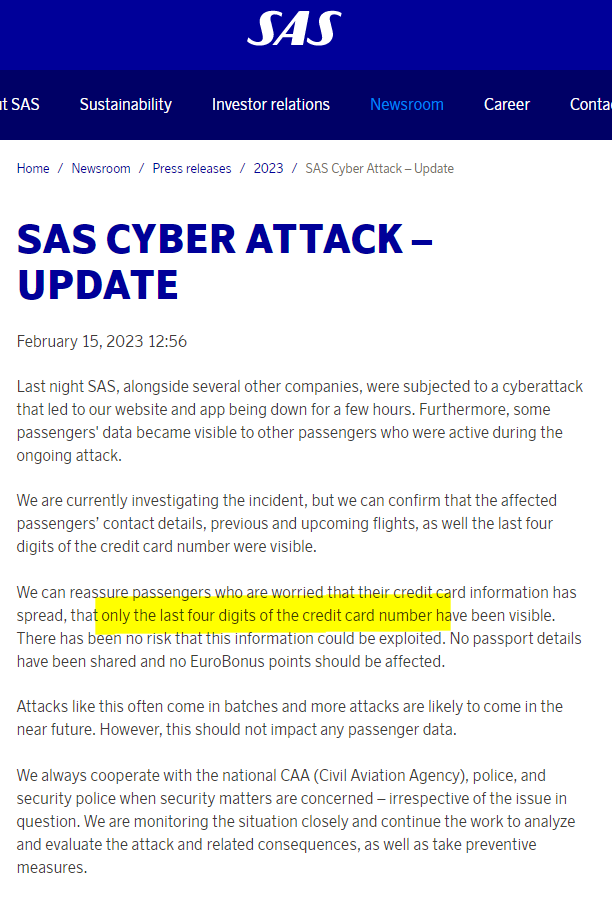
Task: Open the Contact navigation item
Action: (591, 105)
